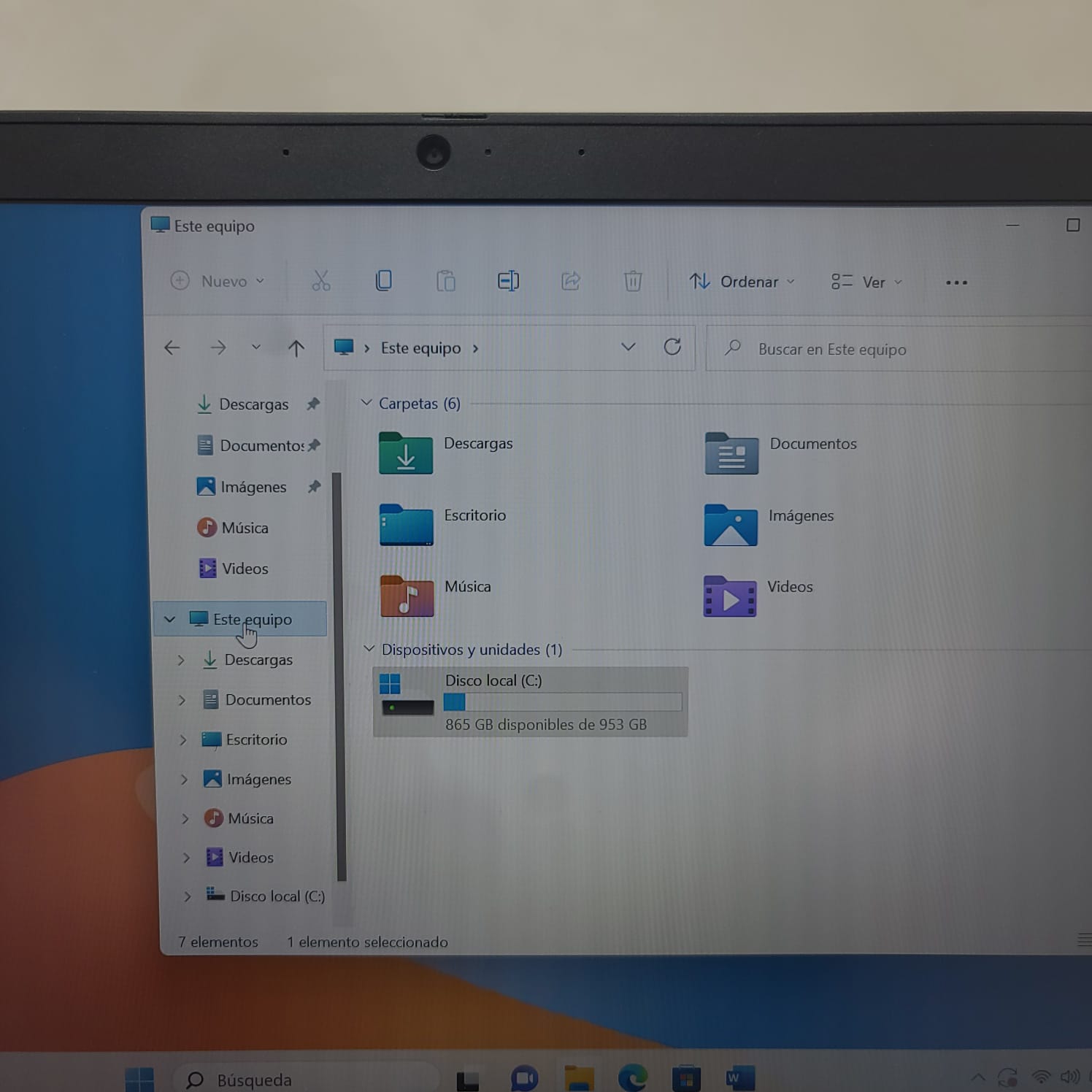Click the File Explorer taskbar icon

[x=580, y=1078]
